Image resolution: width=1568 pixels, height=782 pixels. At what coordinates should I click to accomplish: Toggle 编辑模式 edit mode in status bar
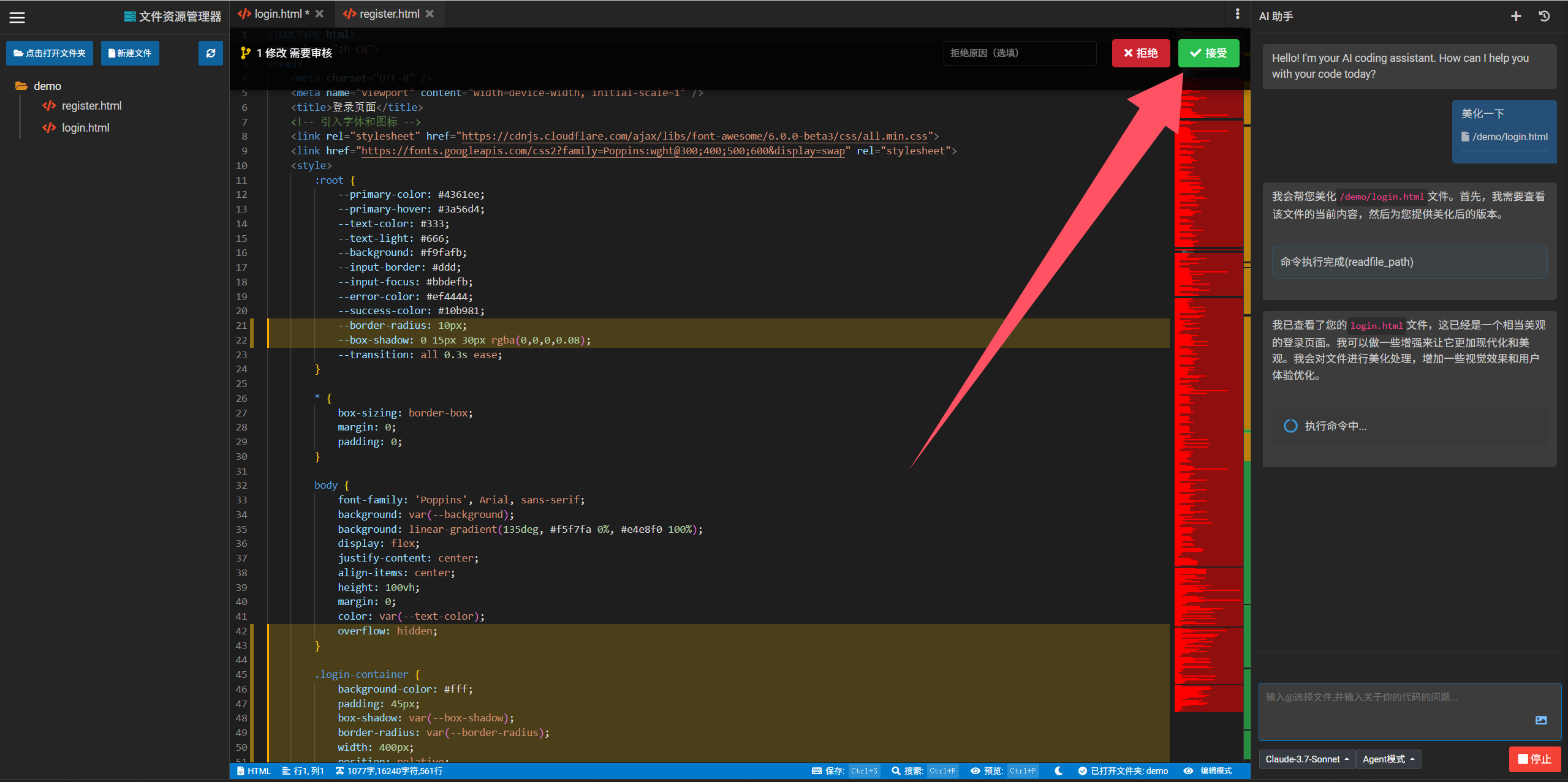click(x=1207, y=771)
